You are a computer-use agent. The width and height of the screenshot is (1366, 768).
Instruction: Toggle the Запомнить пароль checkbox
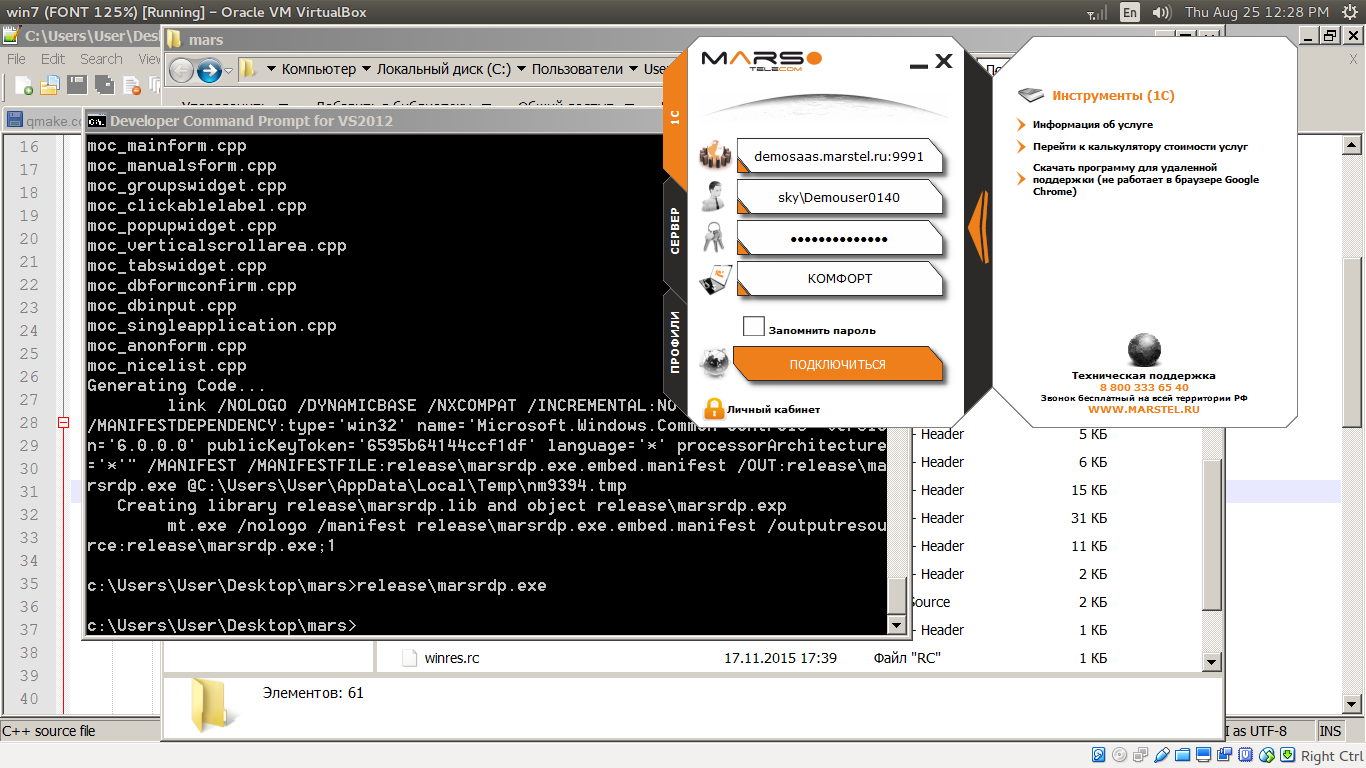tap(754, 327)
